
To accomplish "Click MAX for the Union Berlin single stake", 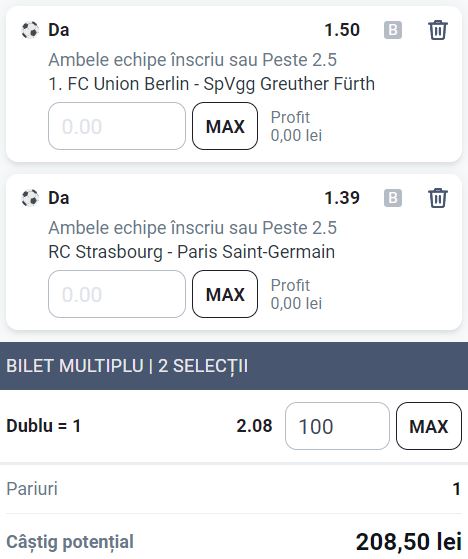I will tap(225, 126).
